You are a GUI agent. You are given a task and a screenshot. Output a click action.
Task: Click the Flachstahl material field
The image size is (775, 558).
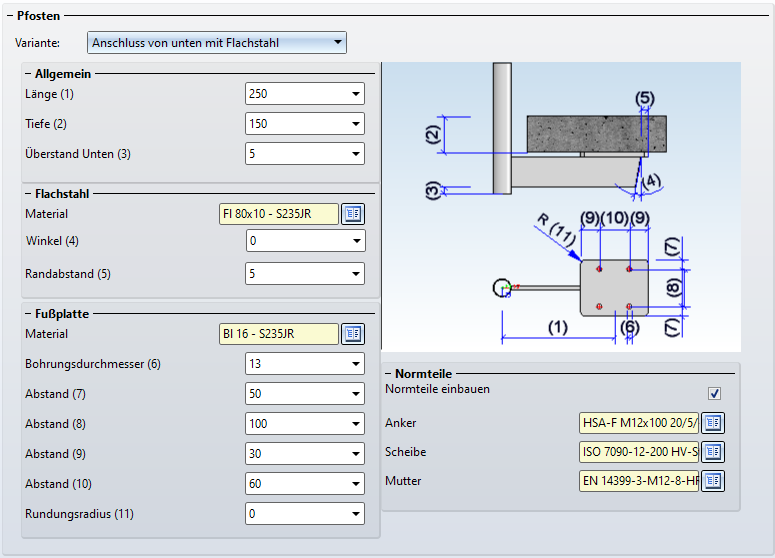(x=278, y=214)
